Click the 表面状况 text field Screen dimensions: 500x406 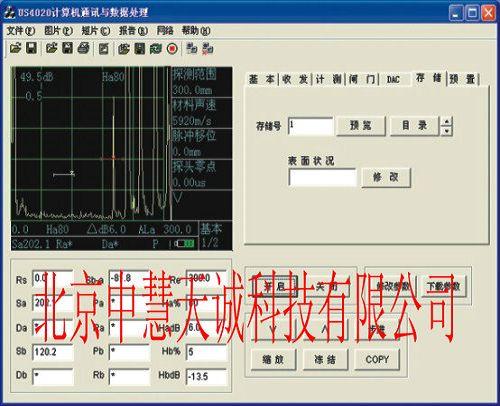pyautogui.click(x=323, y=177)
